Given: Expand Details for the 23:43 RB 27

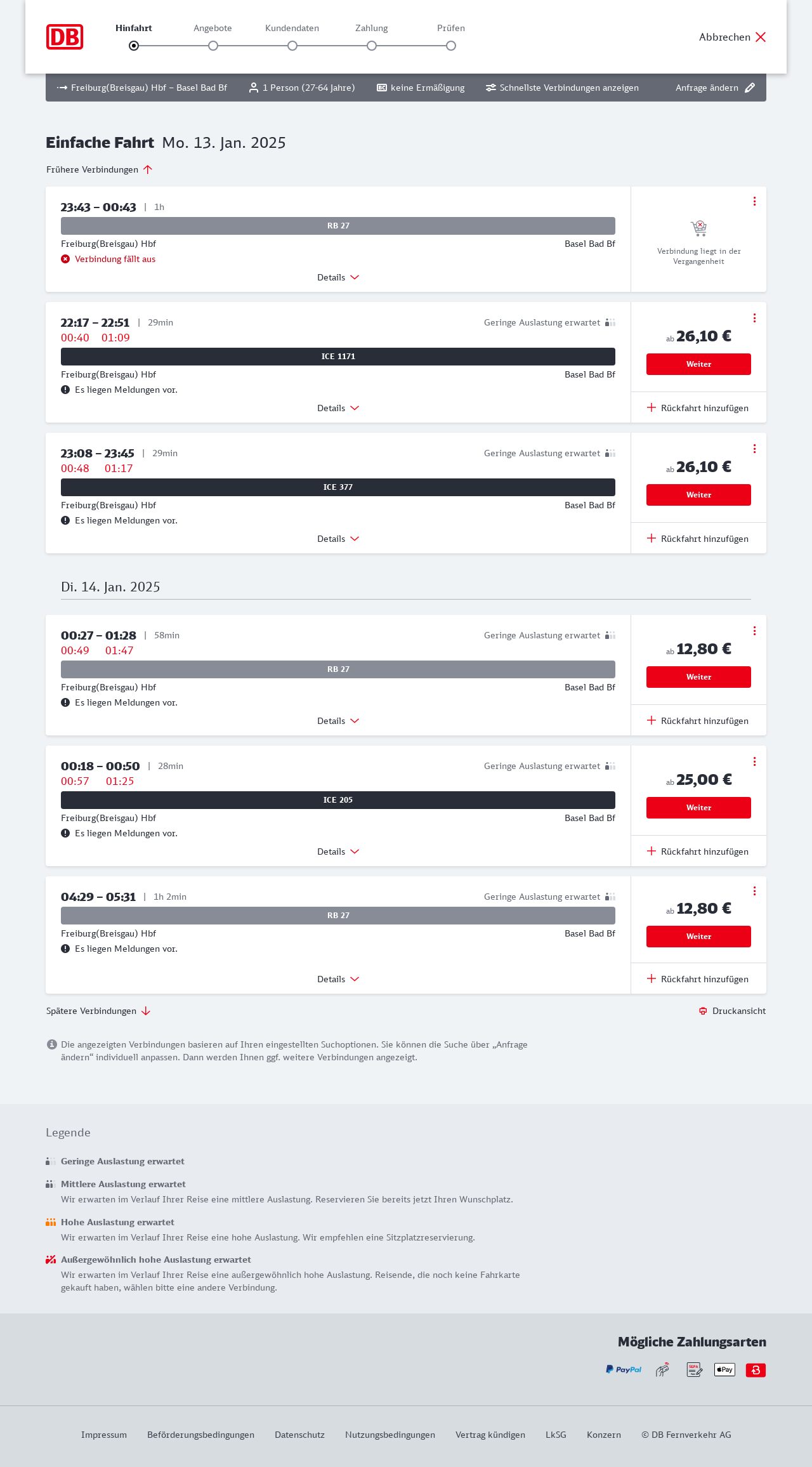Looking at the screenshot, I should pos(338,277).
